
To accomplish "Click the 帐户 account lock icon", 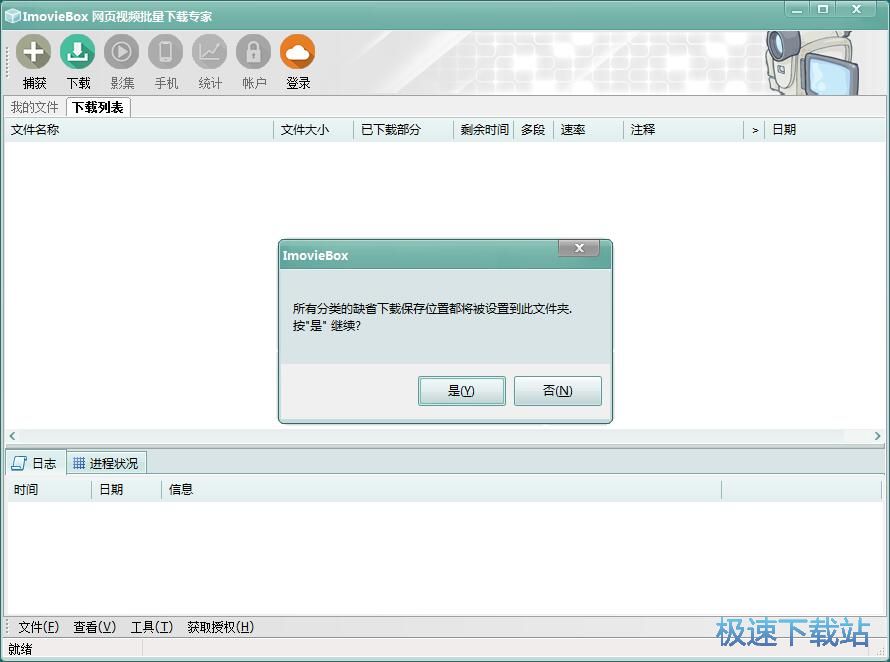I will pos(254,52).
